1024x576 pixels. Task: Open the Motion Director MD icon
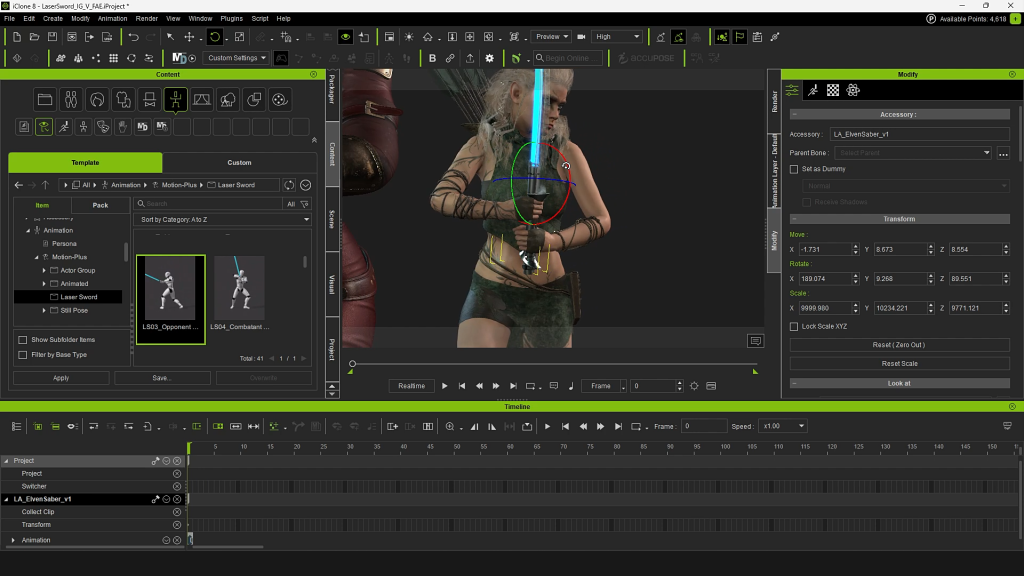click(x=180, y=58)
